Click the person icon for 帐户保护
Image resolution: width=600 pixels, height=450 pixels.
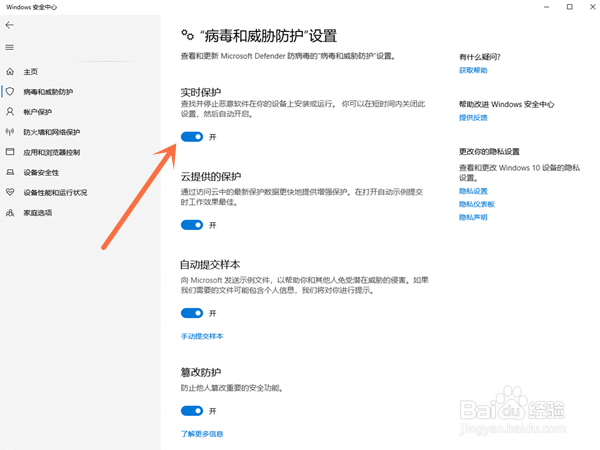coord(10,112)
